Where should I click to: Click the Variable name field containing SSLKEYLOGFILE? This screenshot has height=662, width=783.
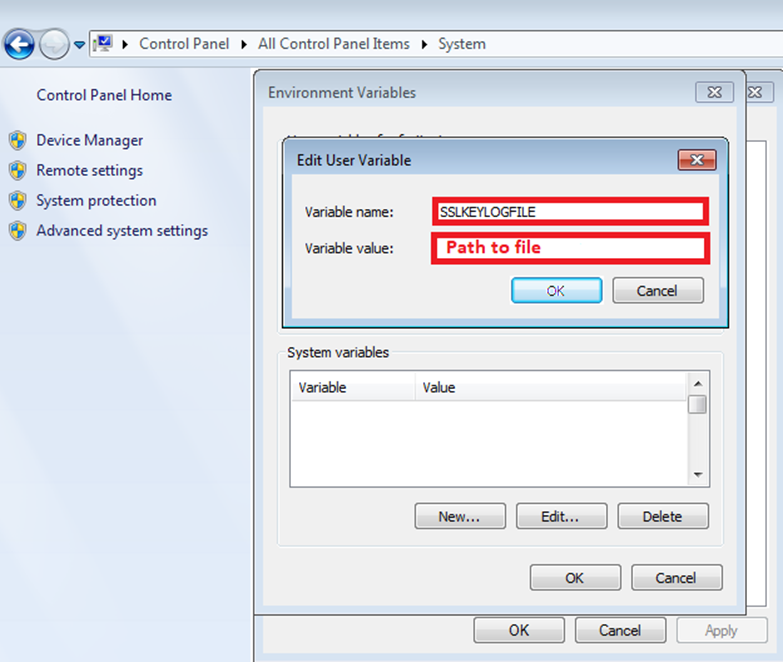570,211
